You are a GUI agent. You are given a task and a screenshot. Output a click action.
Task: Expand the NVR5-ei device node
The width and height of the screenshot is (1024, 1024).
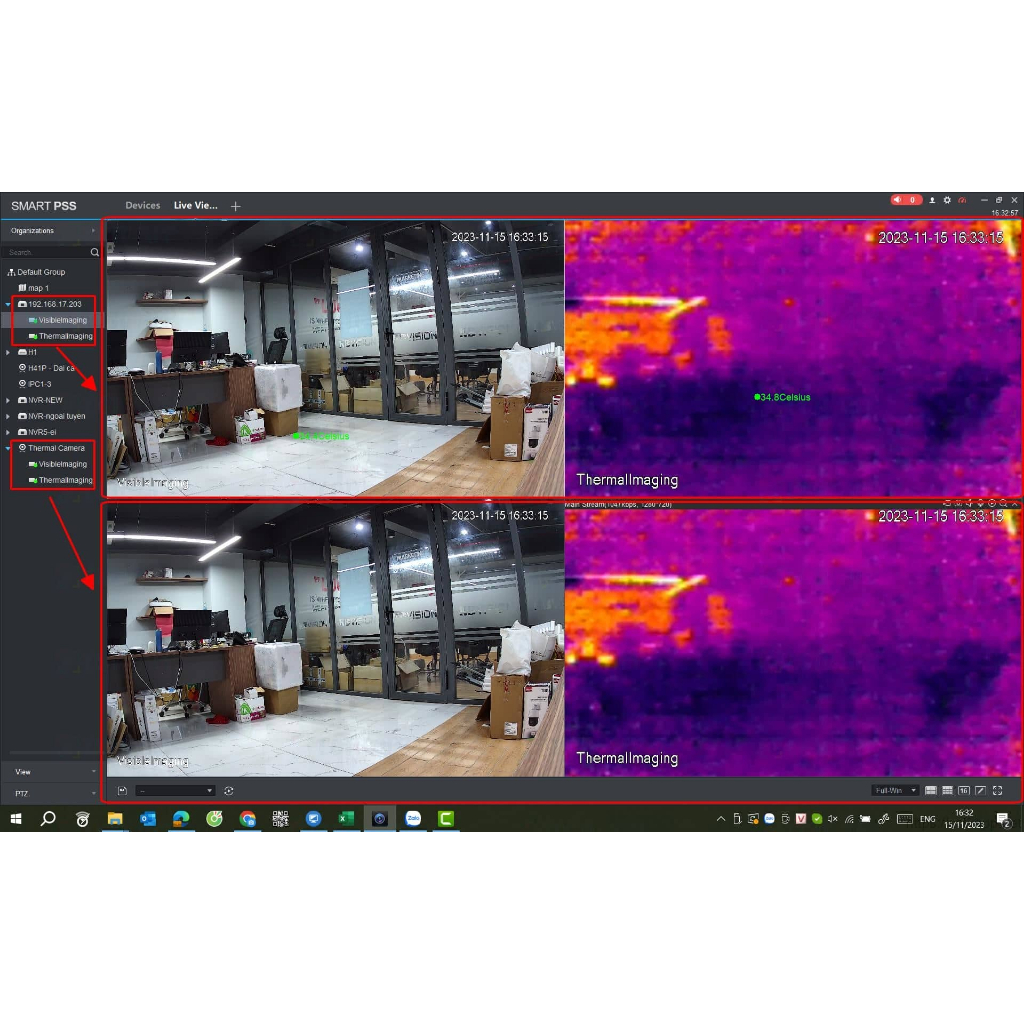coord(8,432)
